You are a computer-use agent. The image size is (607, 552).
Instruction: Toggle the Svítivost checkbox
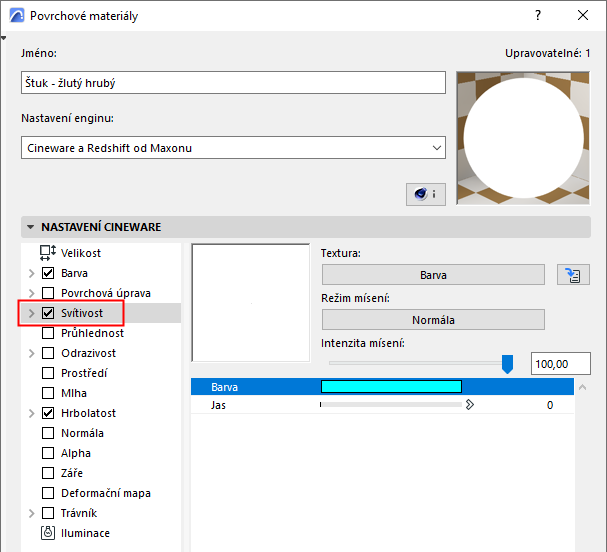[x=48, y=313]
